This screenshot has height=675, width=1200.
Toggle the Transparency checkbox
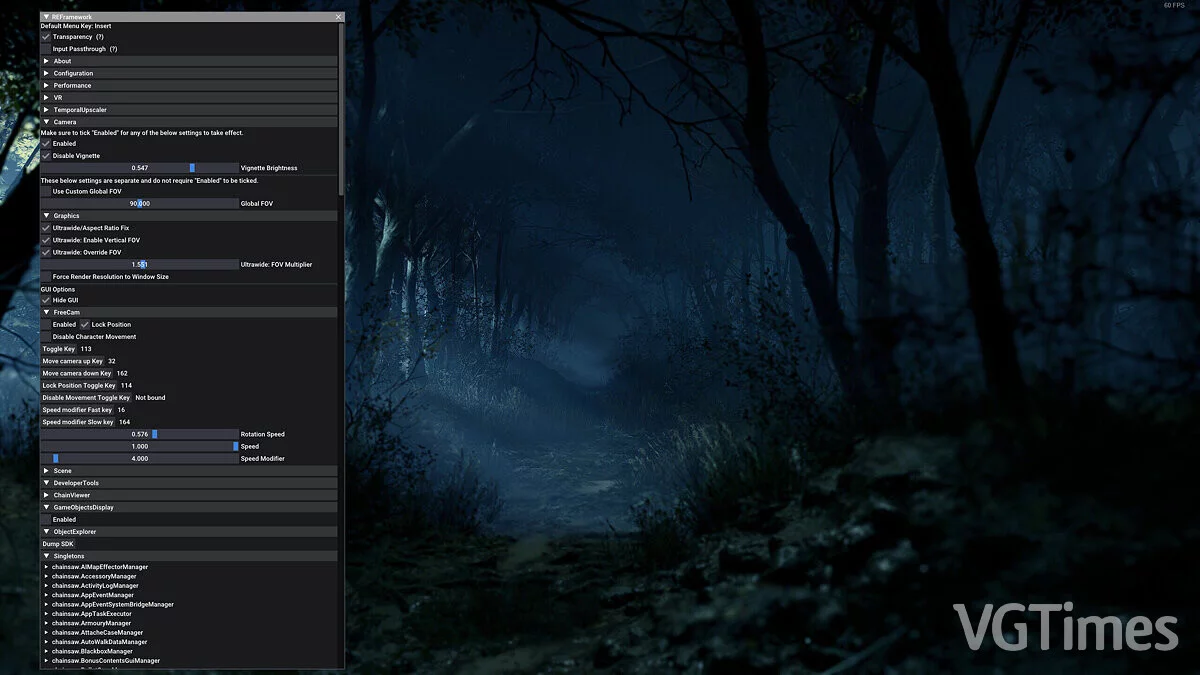pos(45,36)
